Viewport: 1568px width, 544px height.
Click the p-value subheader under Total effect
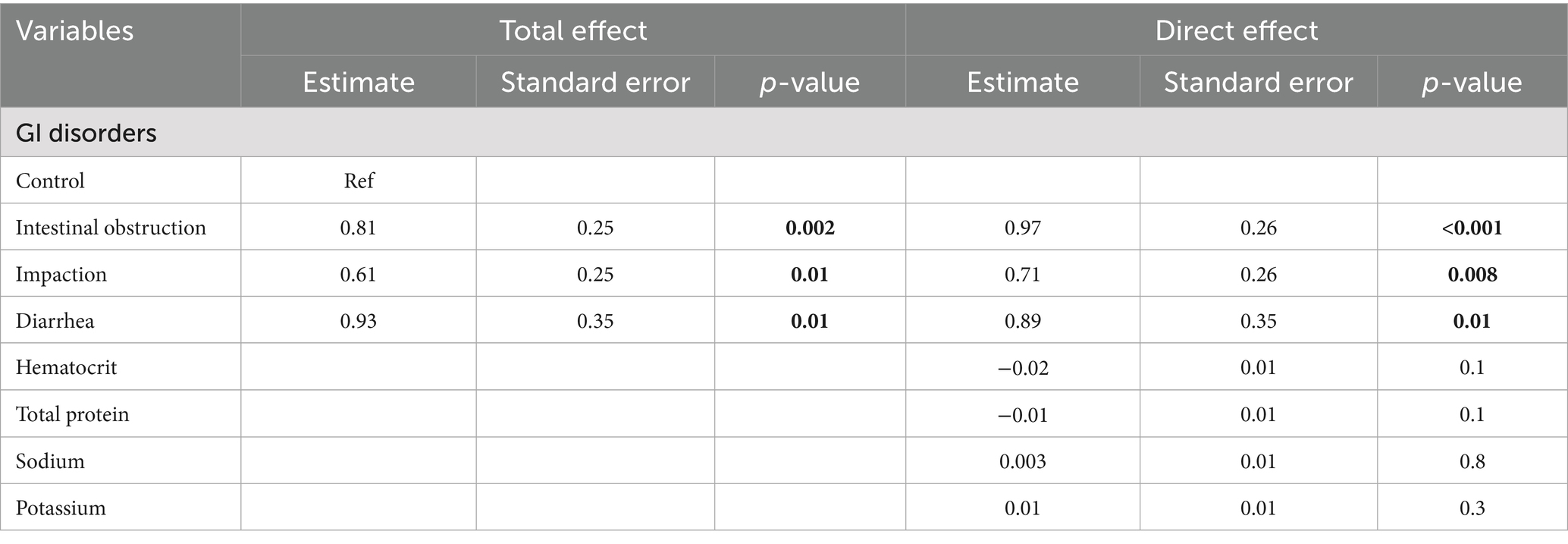(809, 82)
